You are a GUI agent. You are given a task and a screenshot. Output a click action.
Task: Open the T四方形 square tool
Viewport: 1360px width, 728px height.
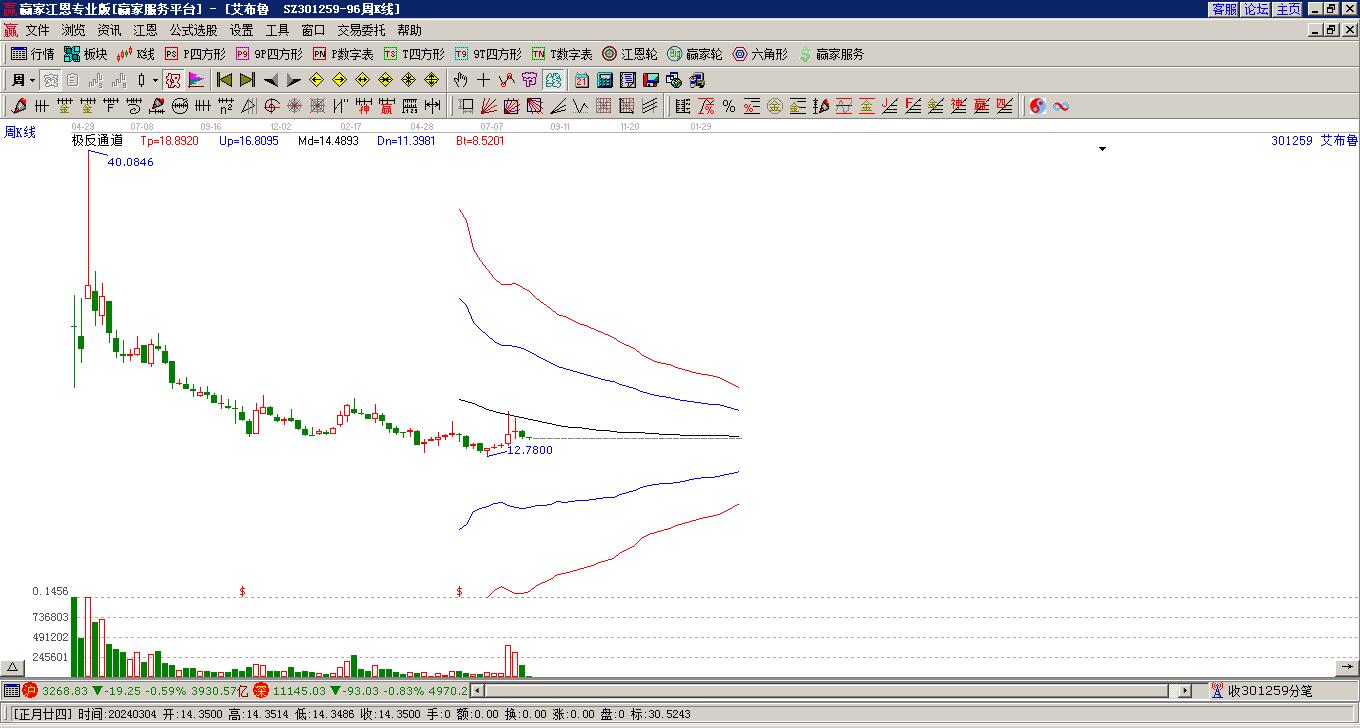coord(414,54)
